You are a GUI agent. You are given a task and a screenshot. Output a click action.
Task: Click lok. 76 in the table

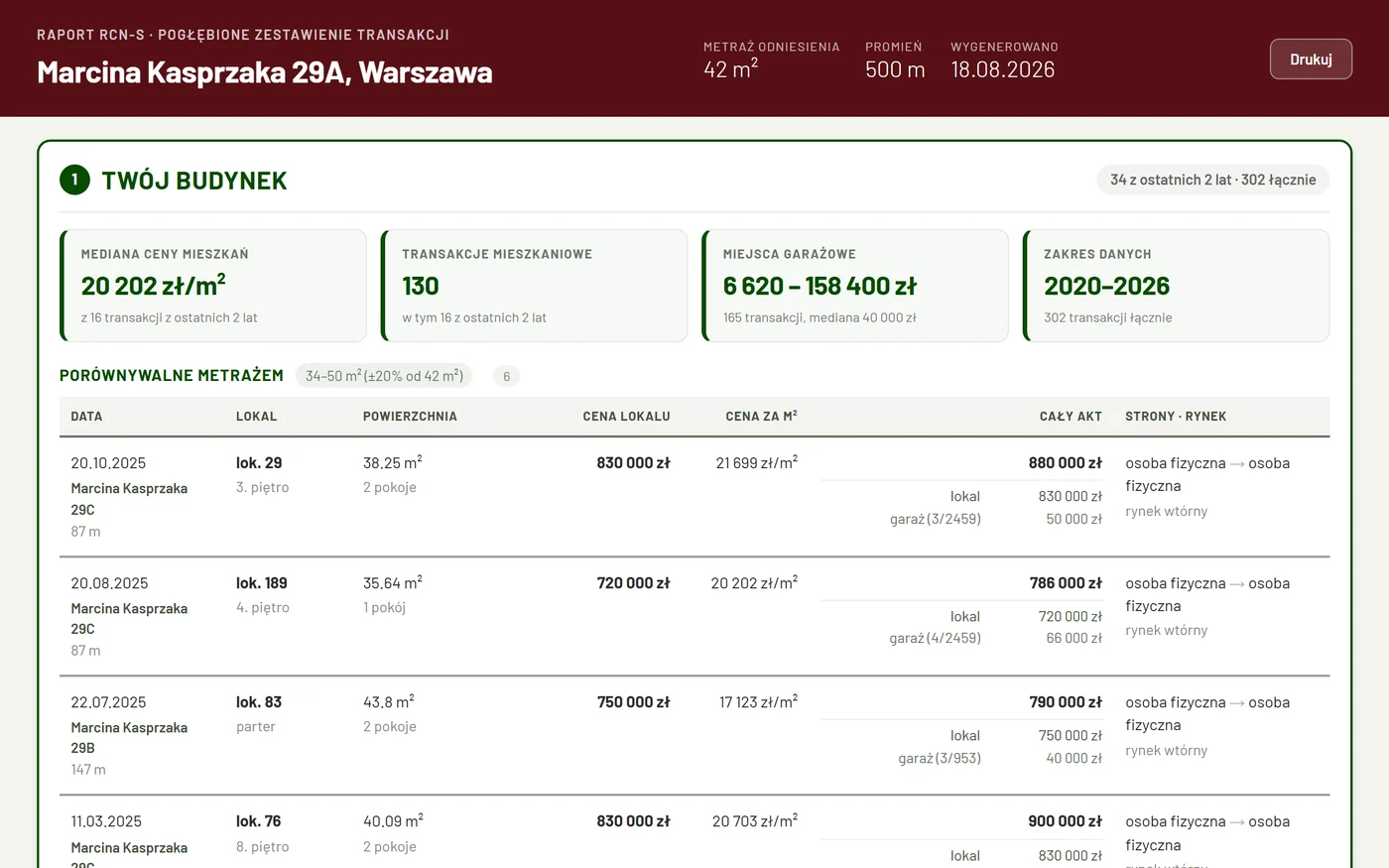tap(259, 821)
